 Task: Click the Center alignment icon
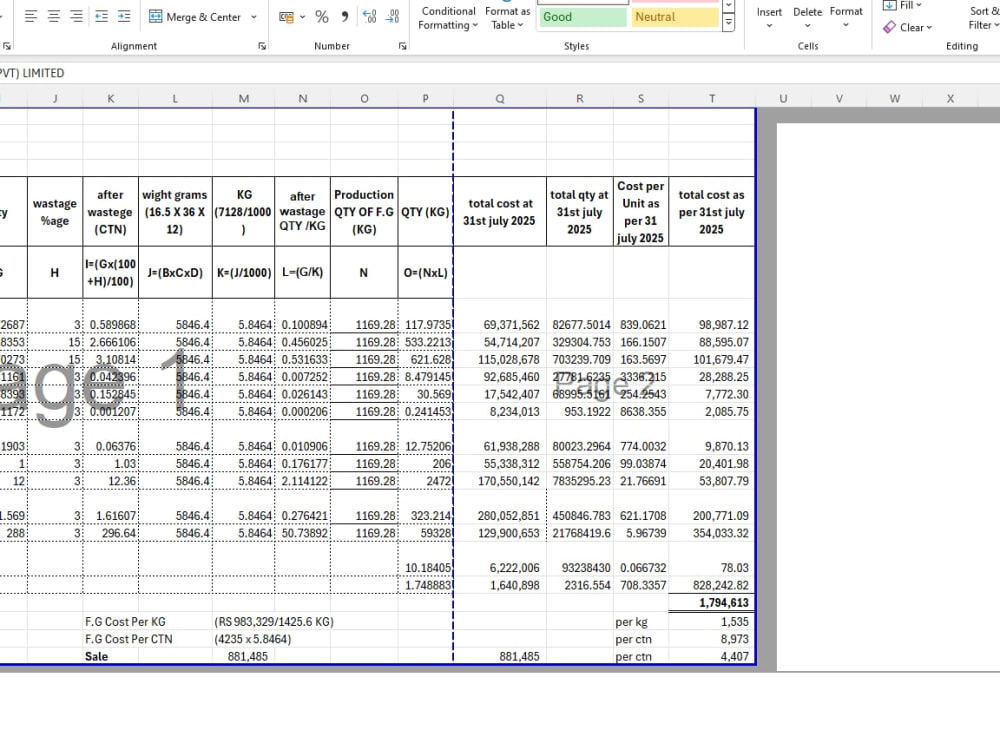[x=54, y=17]
